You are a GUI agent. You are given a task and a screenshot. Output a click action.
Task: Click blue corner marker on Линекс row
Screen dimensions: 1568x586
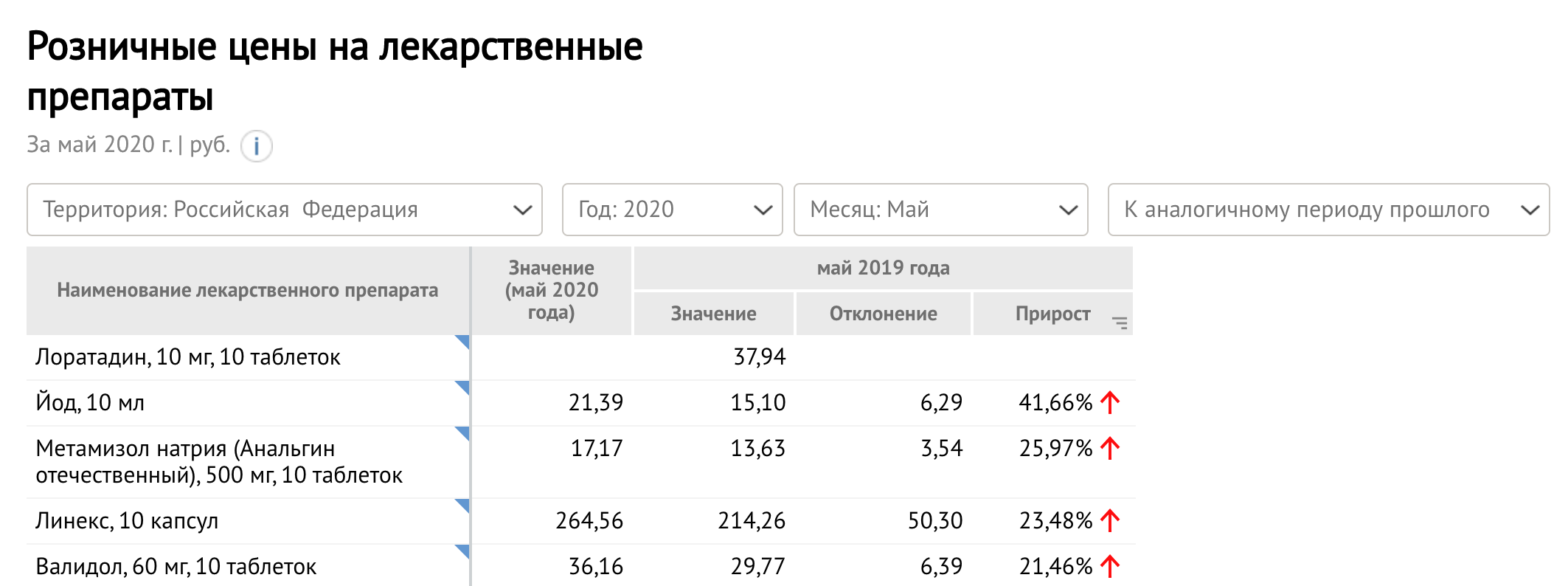click(x=462, y=506)
